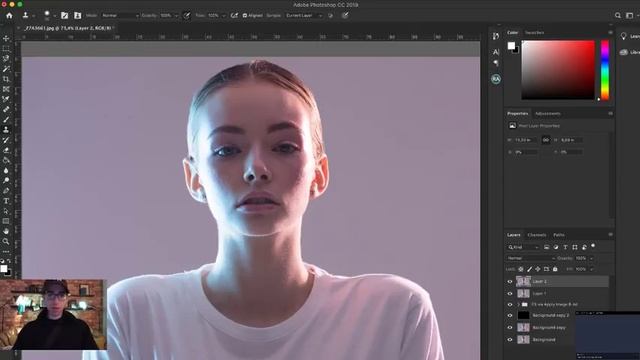640x360 pixels.
Task: Select the Type tool
Action: [x=6, y=201]
